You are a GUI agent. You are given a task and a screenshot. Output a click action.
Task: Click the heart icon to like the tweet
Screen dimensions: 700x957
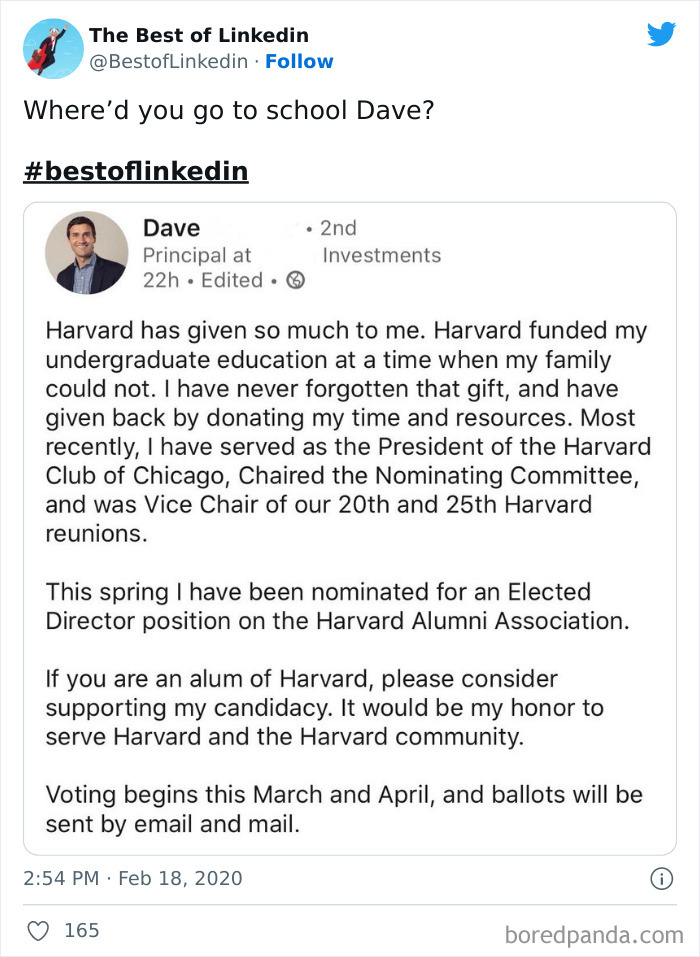coord(38,930)
